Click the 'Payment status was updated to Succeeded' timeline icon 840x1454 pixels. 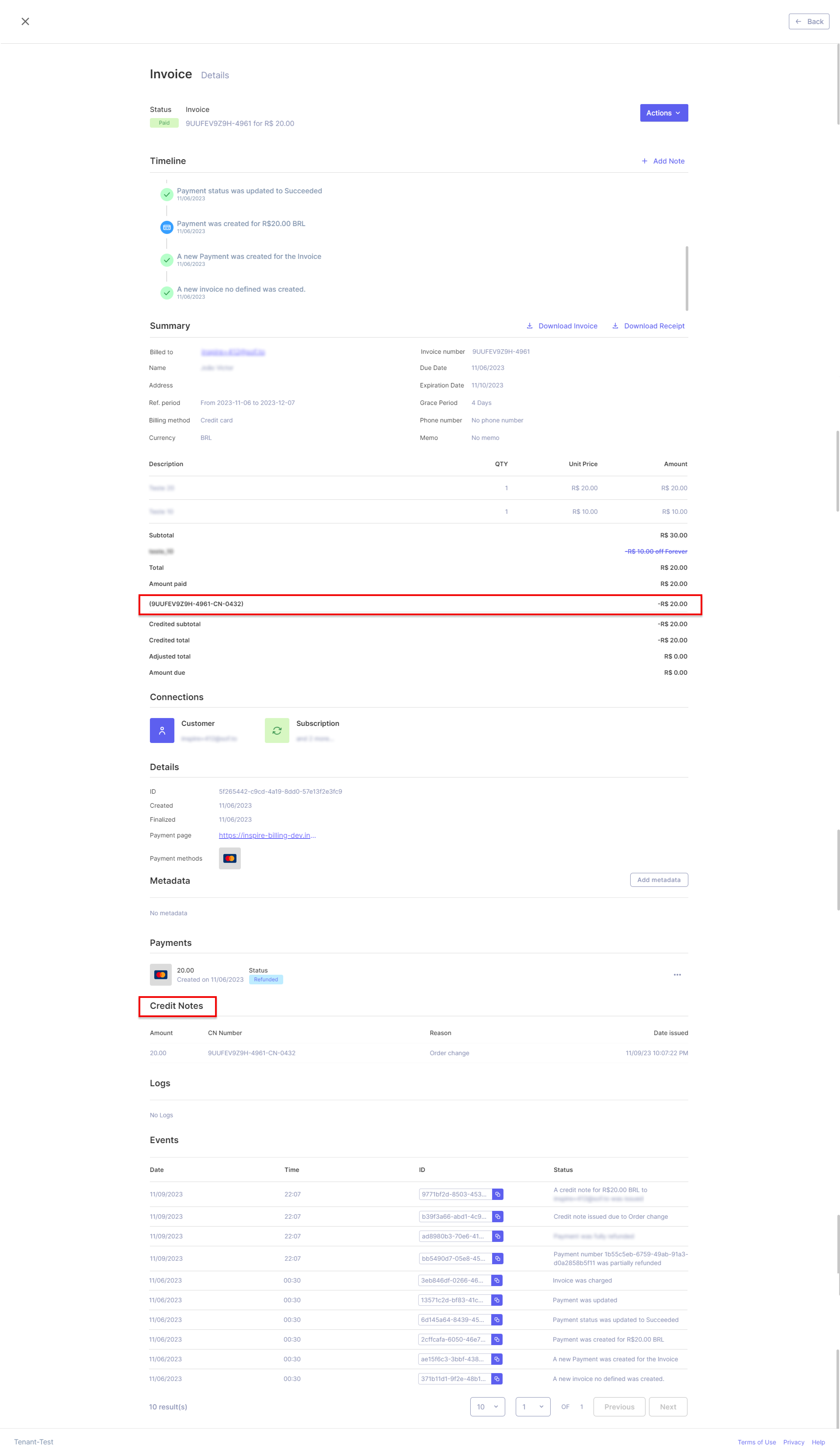coord(167,194)
